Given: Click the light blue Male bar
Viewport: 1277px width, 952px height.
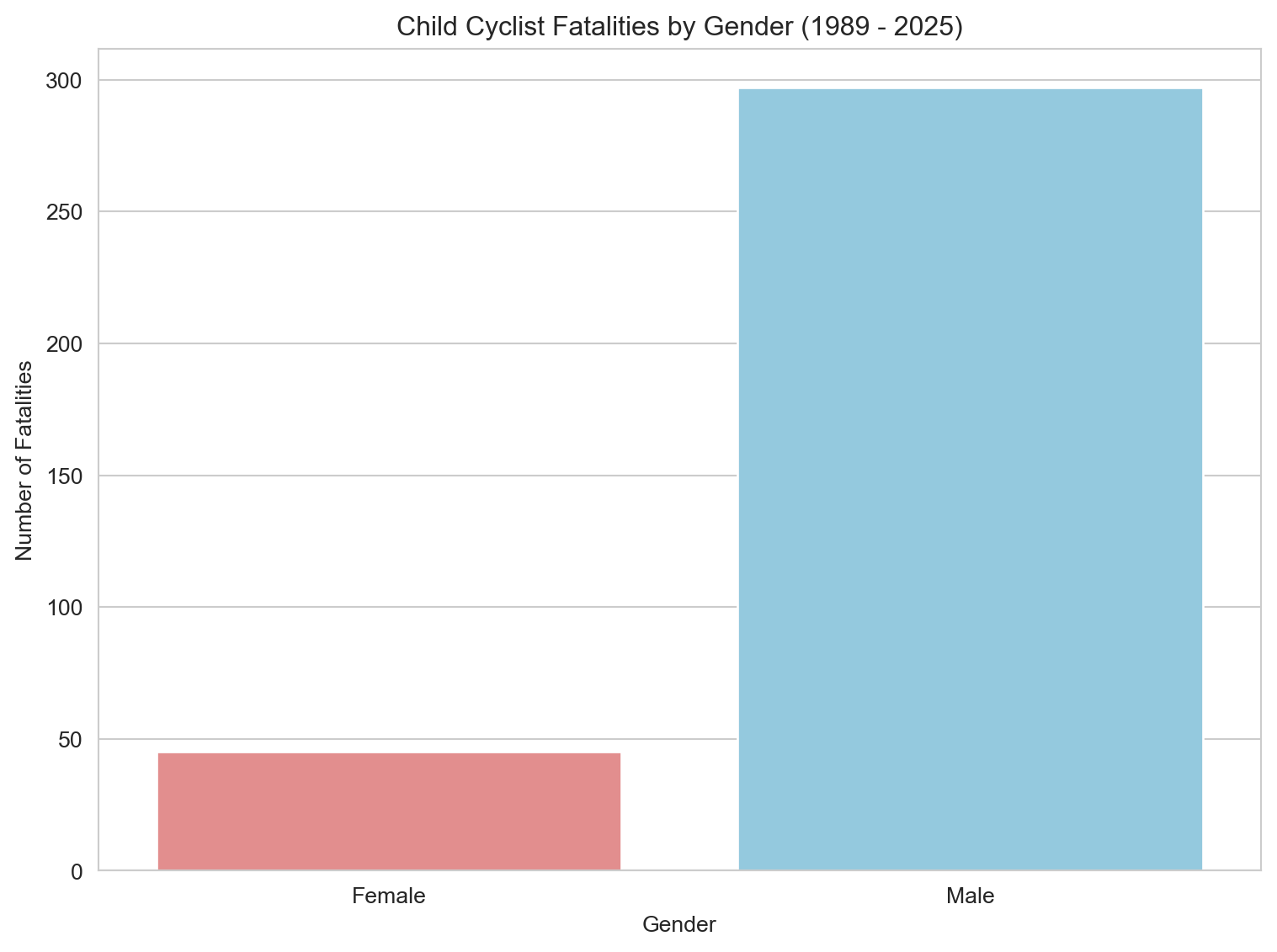Looking at the screenshot, I should [970, 479].
